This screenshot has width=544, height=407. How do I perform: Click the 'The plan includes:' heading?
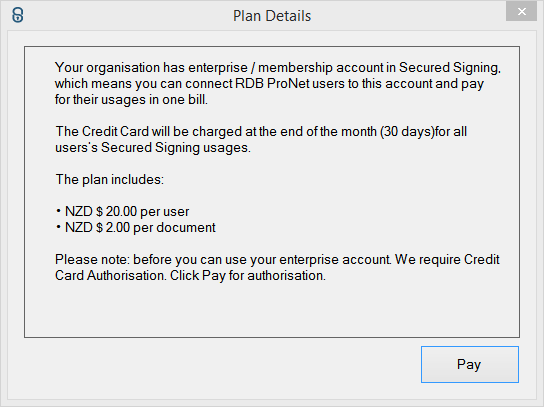pos(110,179)
